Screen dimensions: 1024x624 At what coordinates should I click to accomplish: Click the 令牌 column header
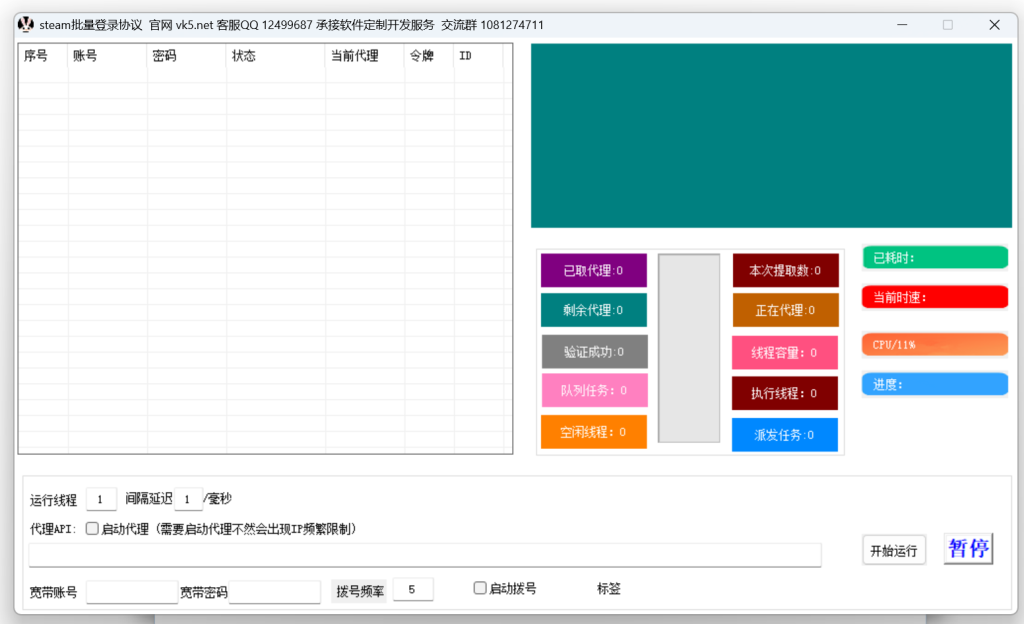(429, 55)
